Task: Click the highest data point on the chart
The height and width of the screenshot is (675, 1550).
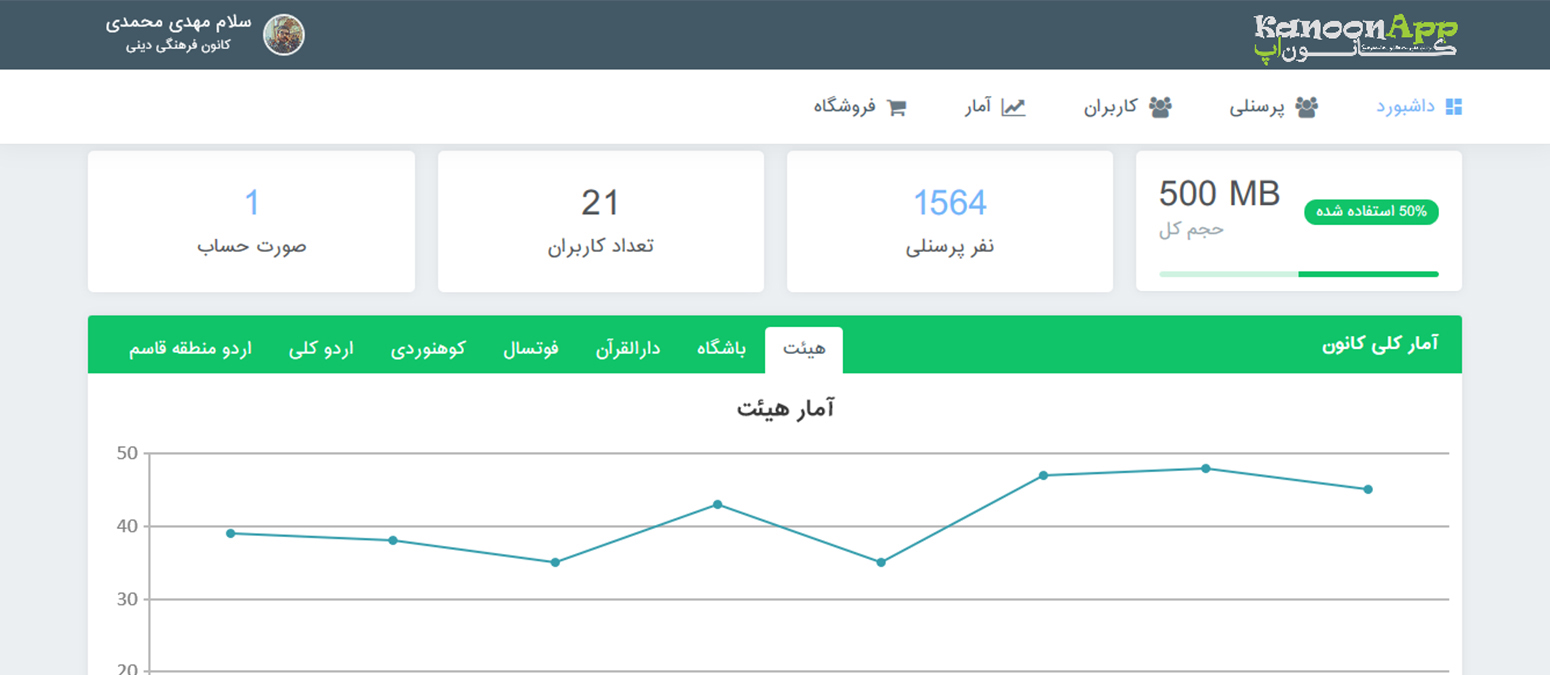Action: (x=1205, y=466)
